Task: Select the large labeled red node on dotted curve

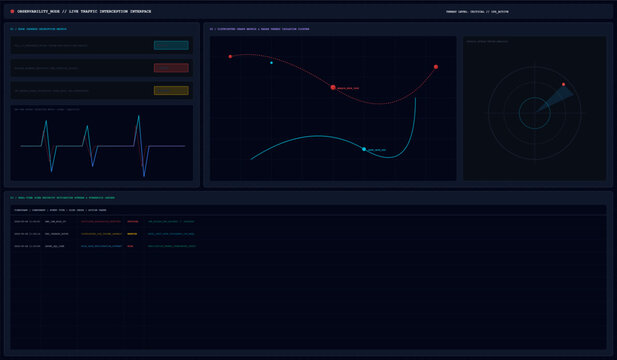Action: pos(333,87)
